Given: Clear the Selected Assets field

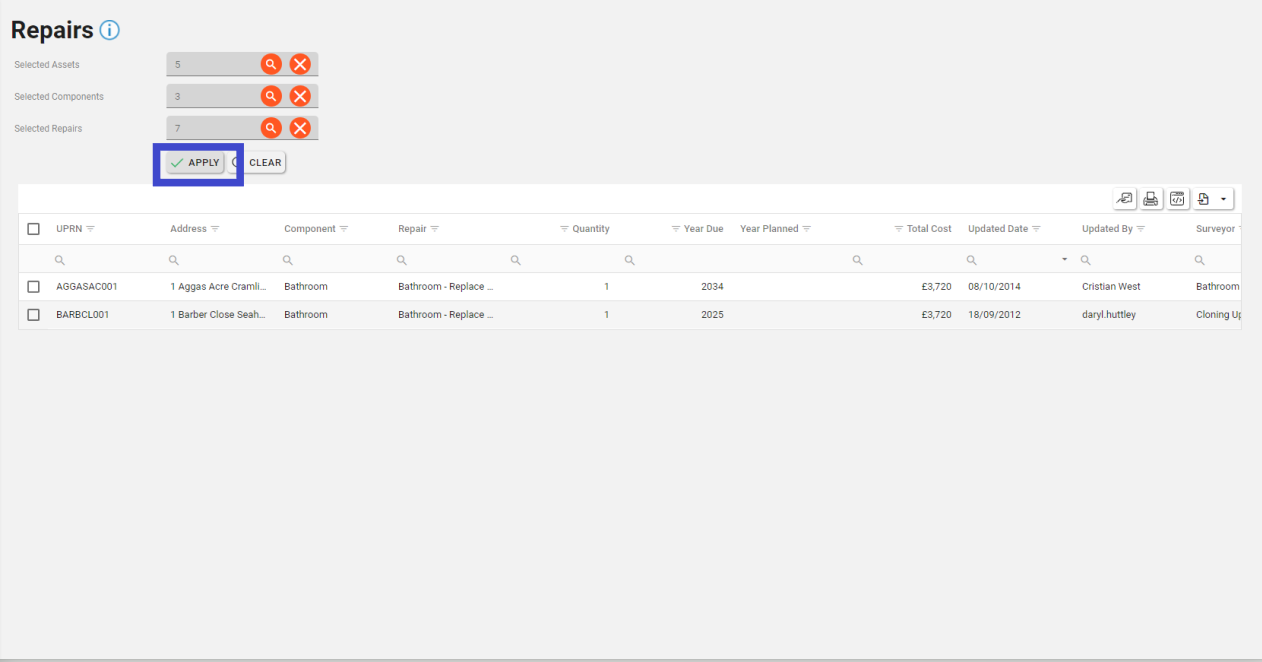Looking at the screenshot, I should (300, 64).
